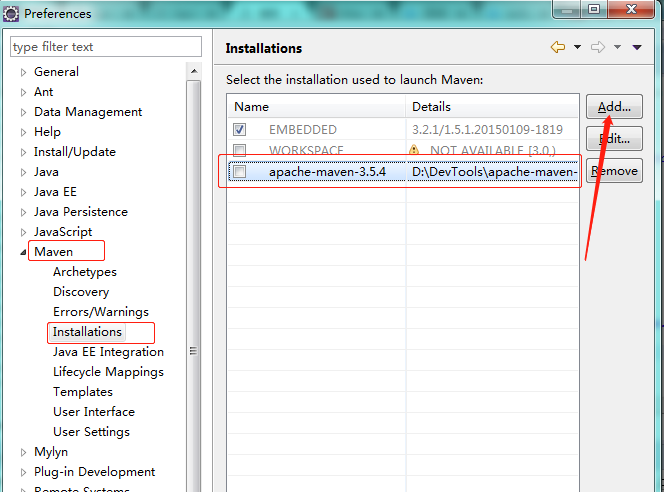Select the apache-maven-3.5.4 row name
The height and width of the screenshot is (492, 664).
tap(327, 171)
